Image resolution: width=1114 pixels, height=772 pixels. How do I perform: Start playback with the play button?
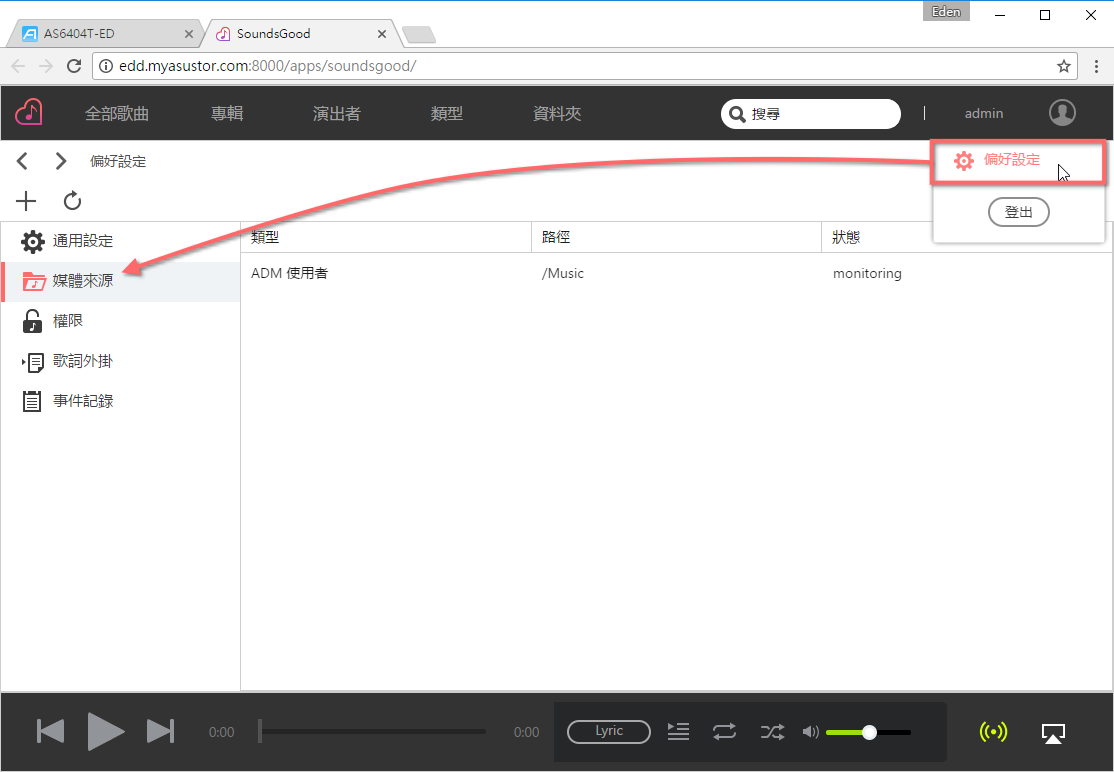[x=105, y=732]
